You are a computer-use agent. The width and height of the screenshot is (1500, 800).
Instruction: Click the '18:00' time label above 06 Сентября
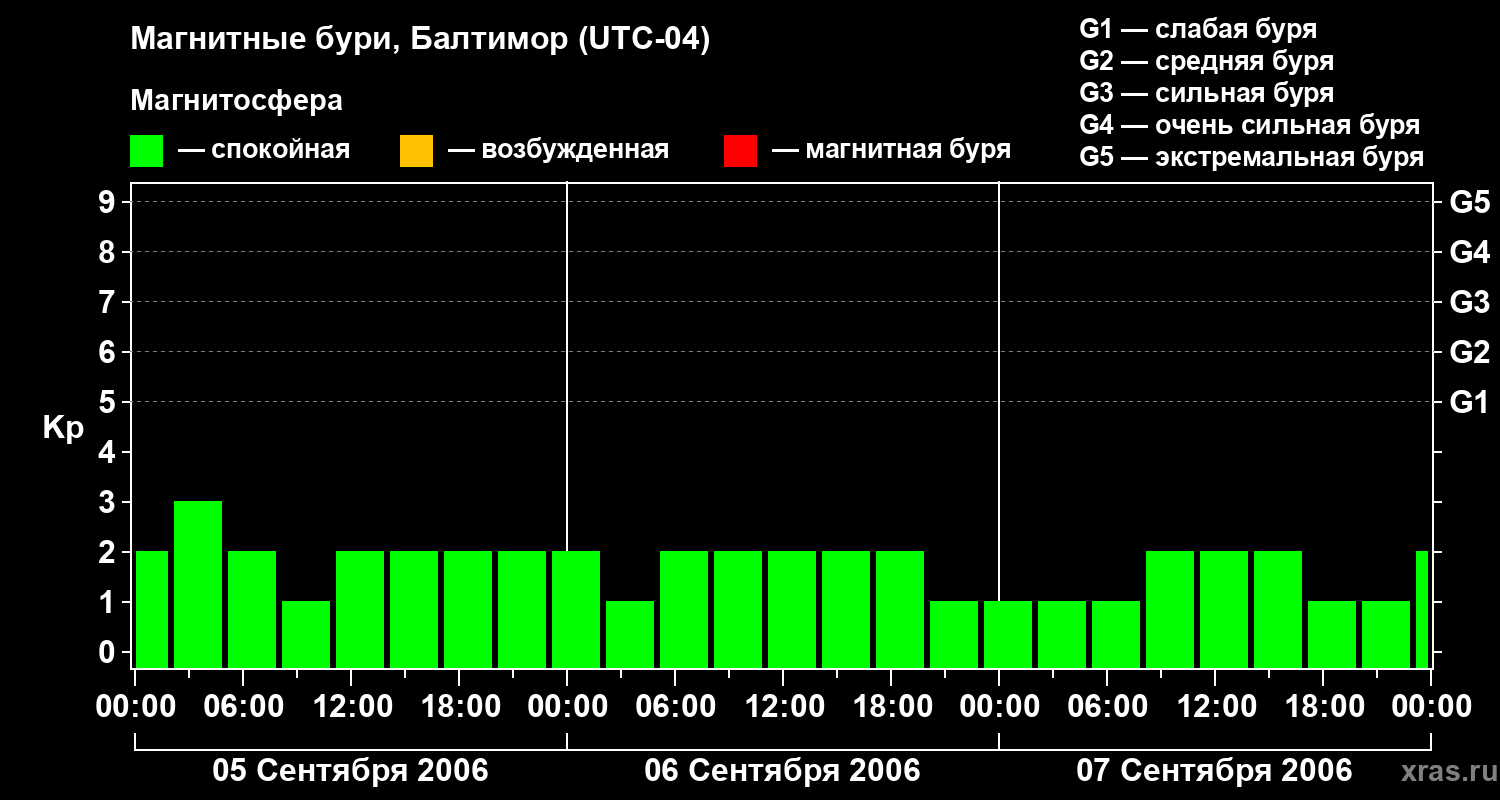coord(892,707)
